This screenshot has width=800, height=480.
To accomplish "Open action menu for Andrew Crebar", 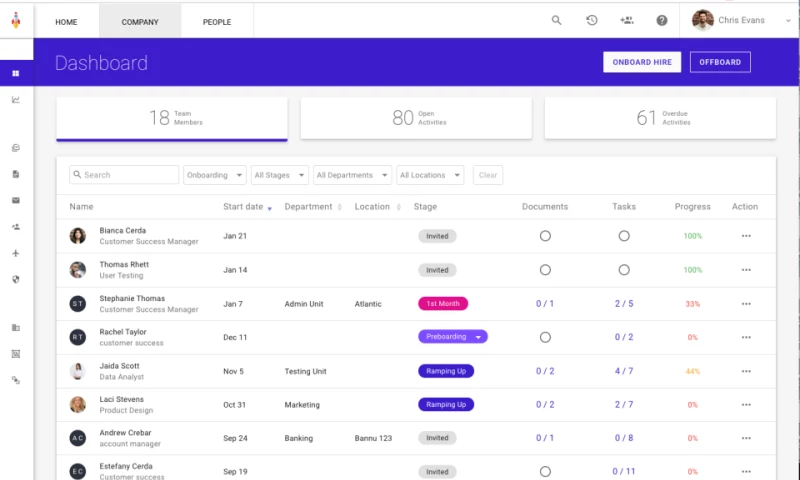I will [x=746, y=438].
